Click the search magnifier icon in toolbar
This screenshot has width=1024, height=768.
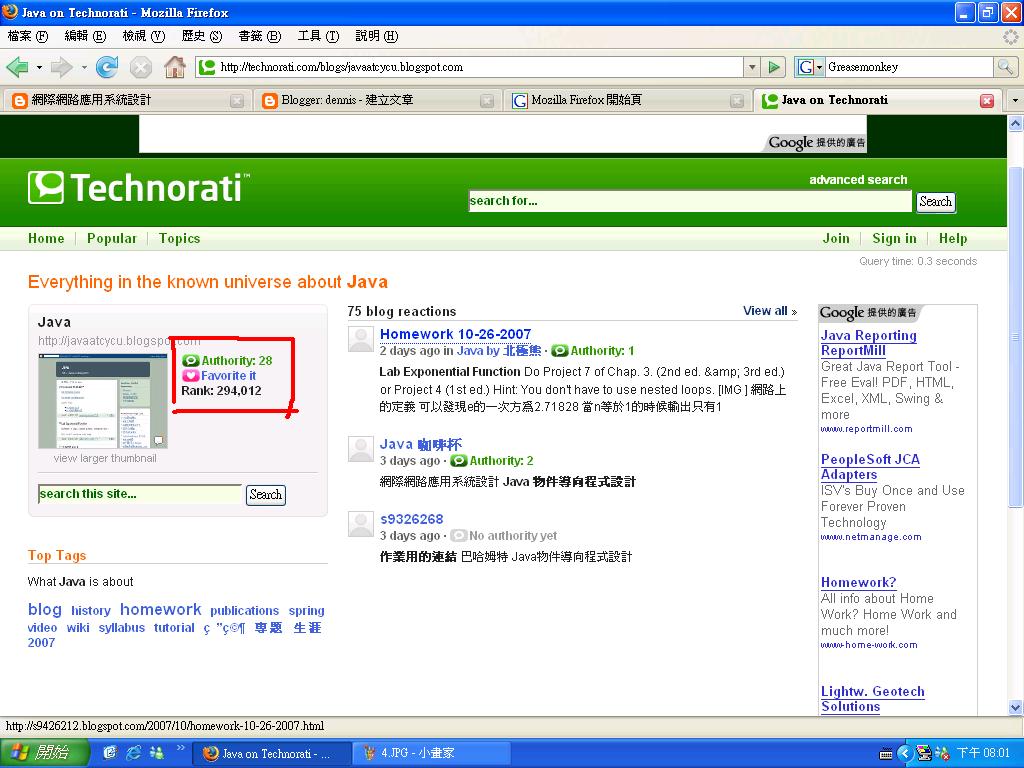point(1004,67)
